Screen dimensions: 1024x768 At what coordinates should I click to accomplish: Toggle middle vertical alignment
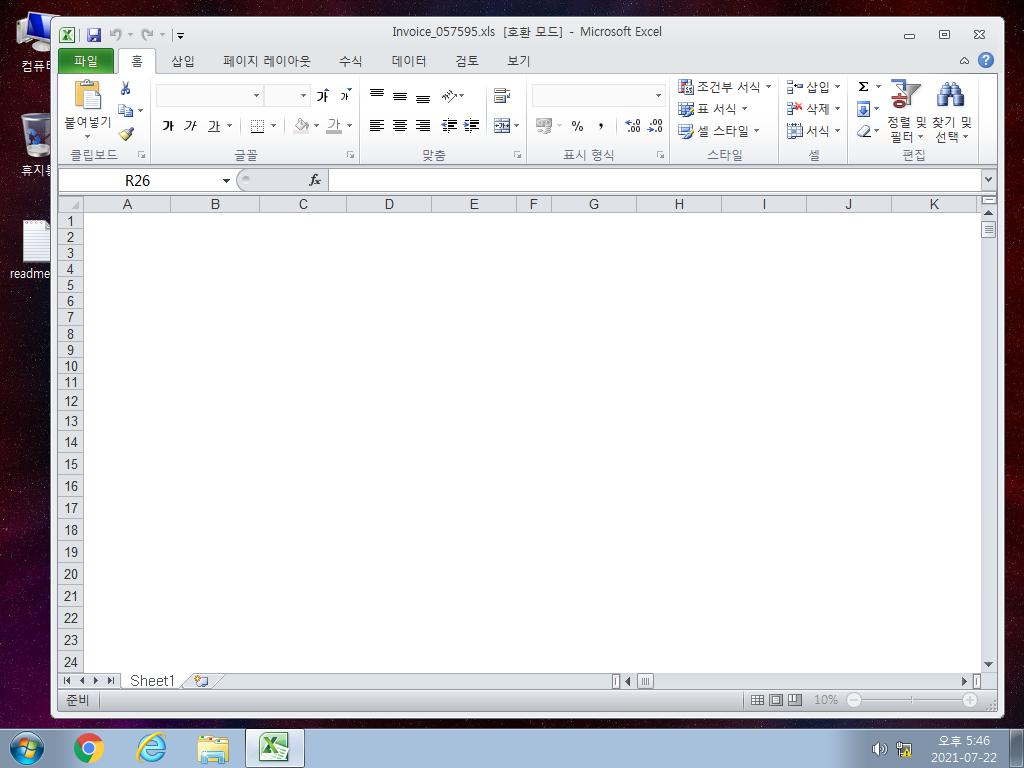[400, 95]
